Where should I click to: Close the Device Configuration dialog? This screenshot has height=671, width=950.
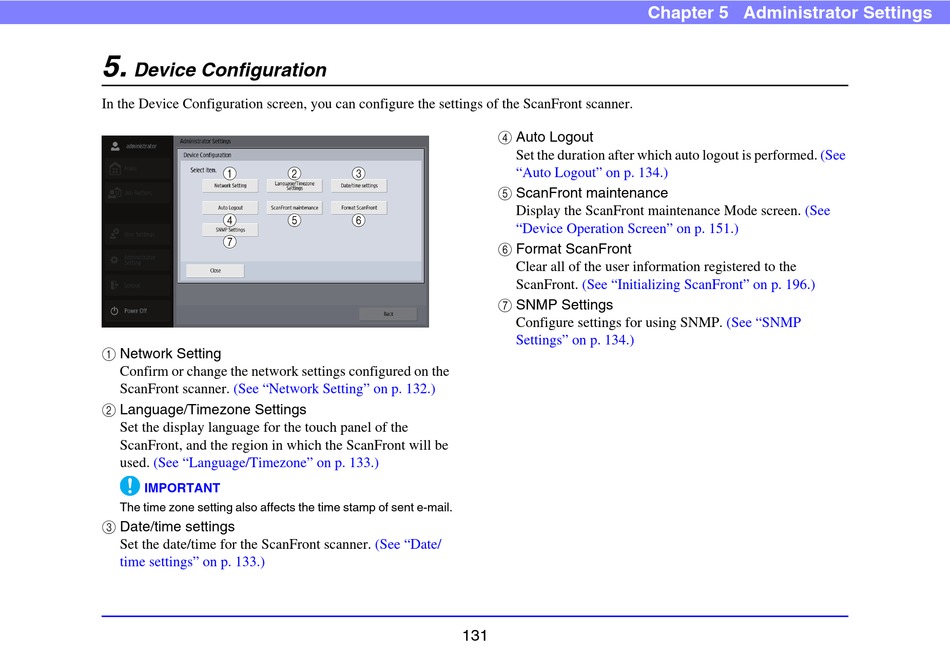(x=215, y=271)
